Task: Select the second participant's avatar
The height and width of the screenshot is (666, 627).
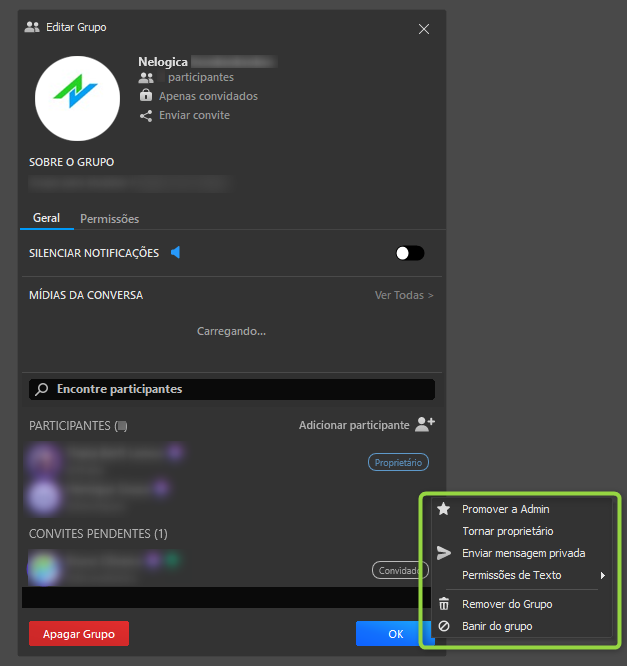Action: pos(44,496)
